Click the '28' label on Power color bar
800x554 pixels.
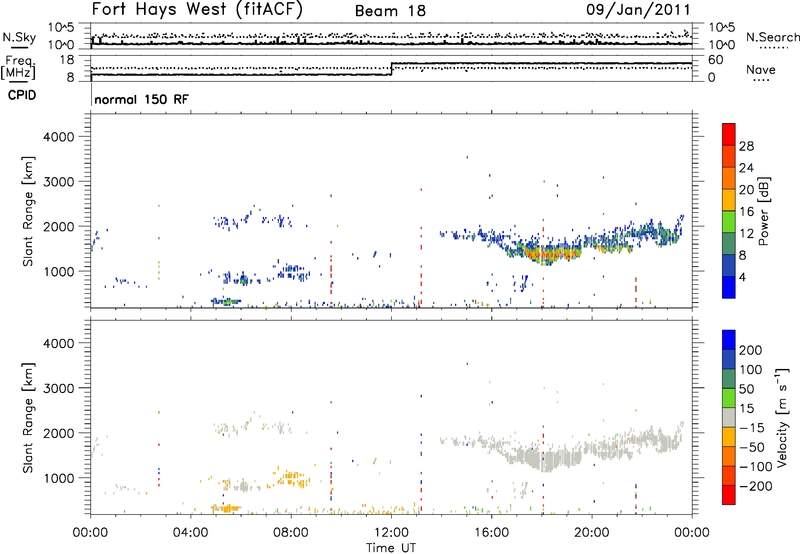click(x=746, y=146)
